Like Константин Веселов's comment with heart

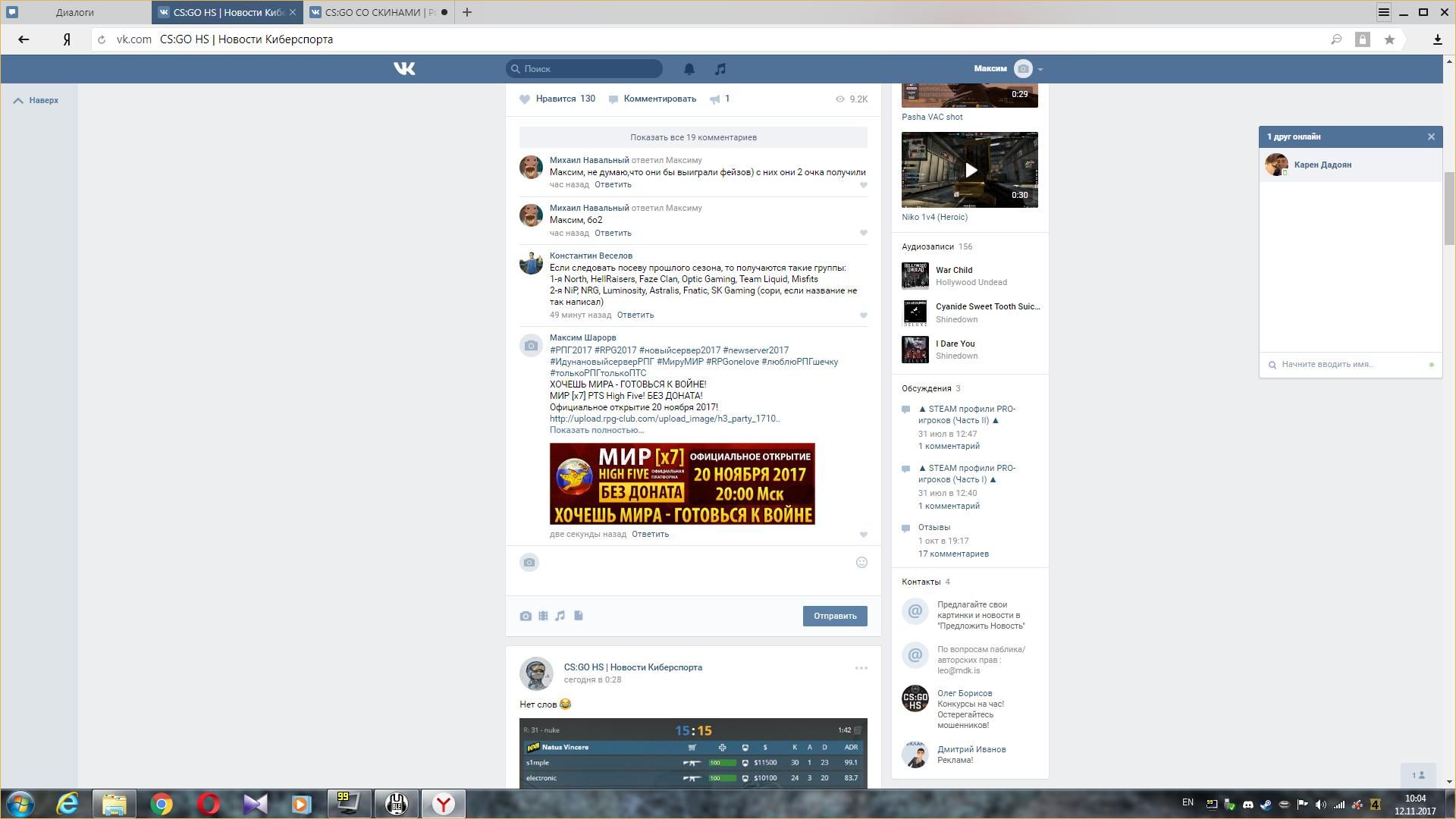click(863, 315)
